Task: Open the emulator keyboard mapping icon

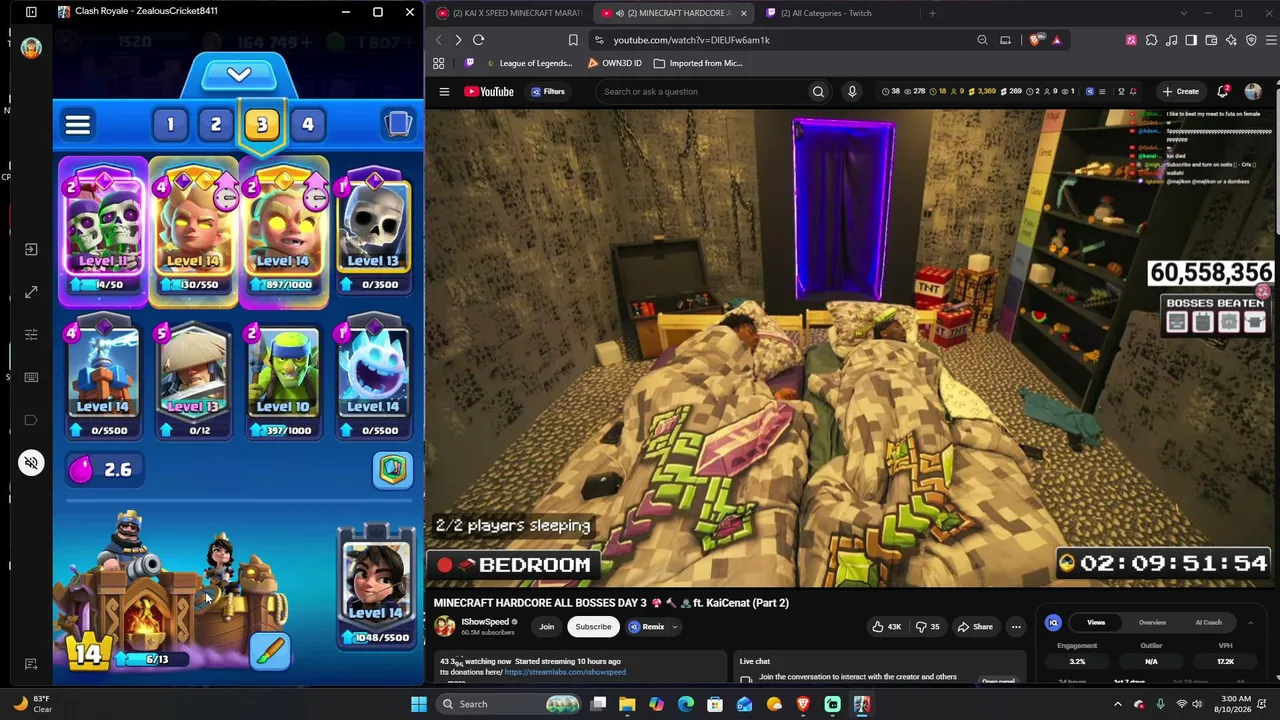Action: coord(31,377)
